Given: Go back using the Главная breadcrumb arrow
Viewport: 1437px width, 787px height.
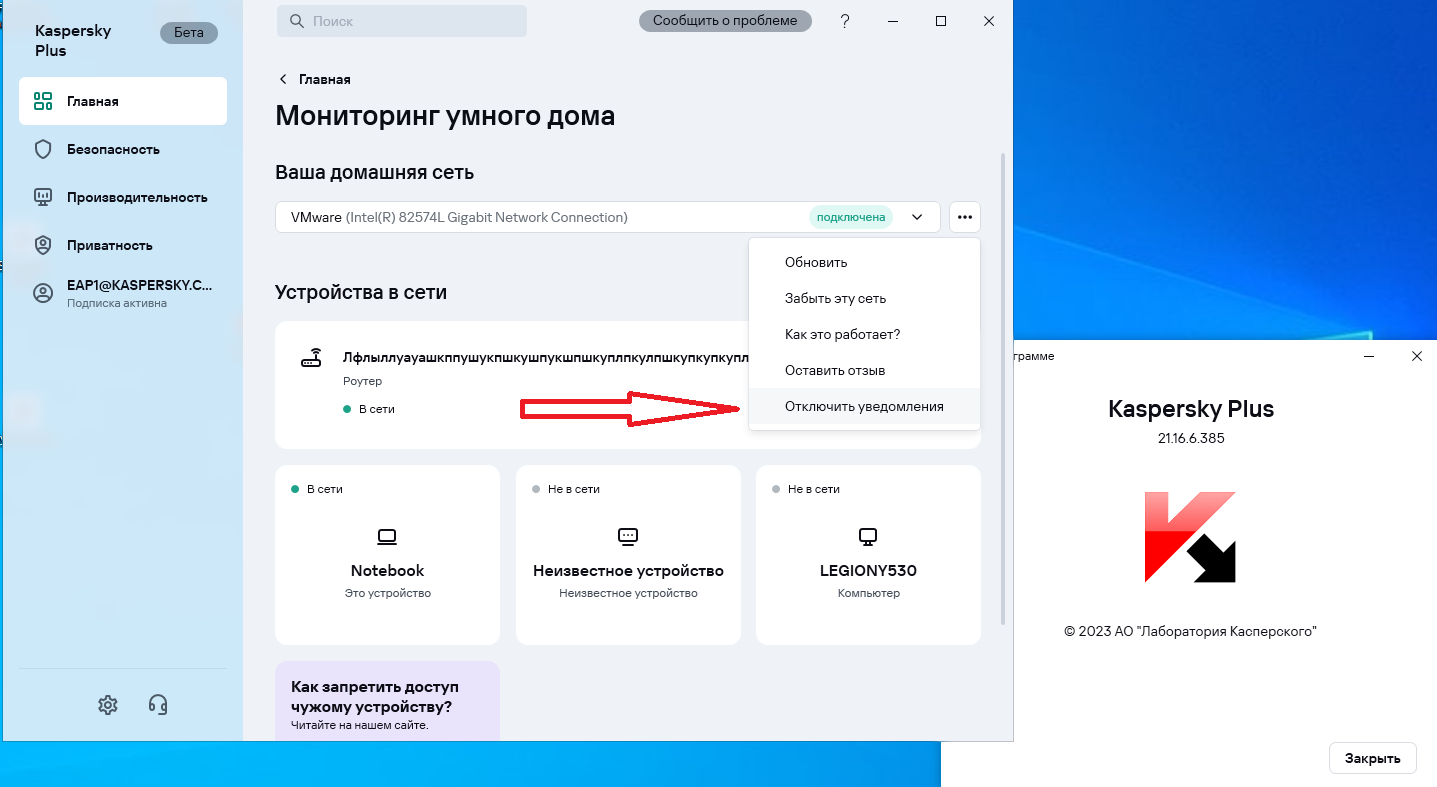Looking at the screenshot, I should [284, 79].
